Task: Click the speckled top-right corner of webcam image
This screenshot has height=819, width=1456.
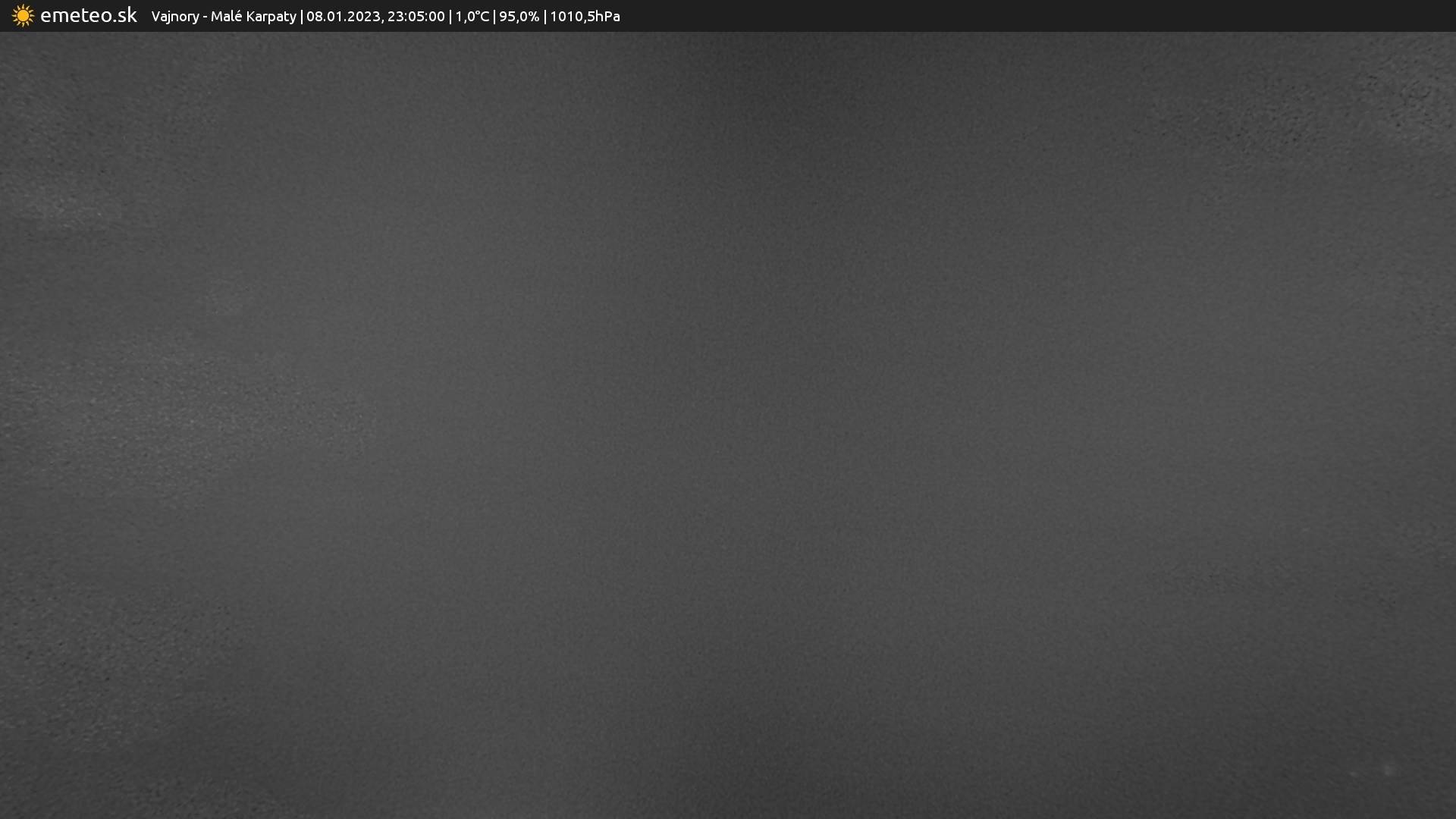Action: (x=1410, y=91)
